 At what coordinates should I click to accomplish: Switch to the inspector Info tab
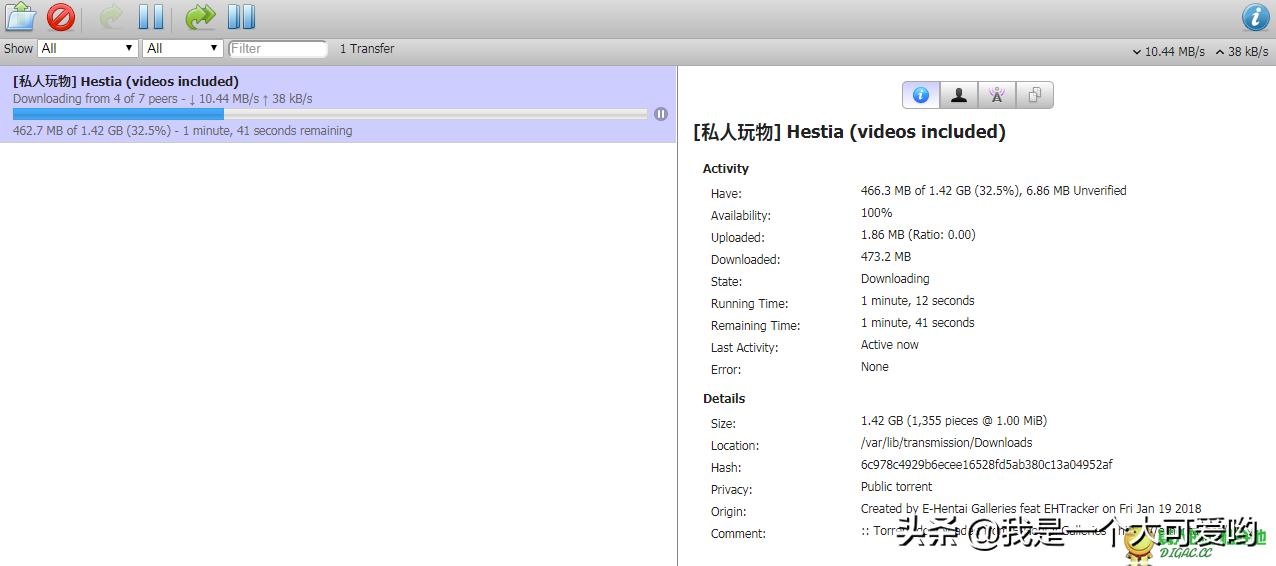click(x=921, y=95)
